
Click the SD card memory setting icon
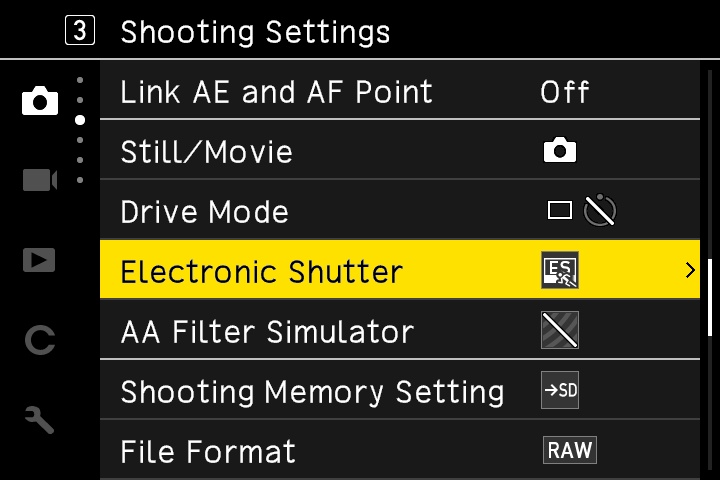click(x=560, y=391)
